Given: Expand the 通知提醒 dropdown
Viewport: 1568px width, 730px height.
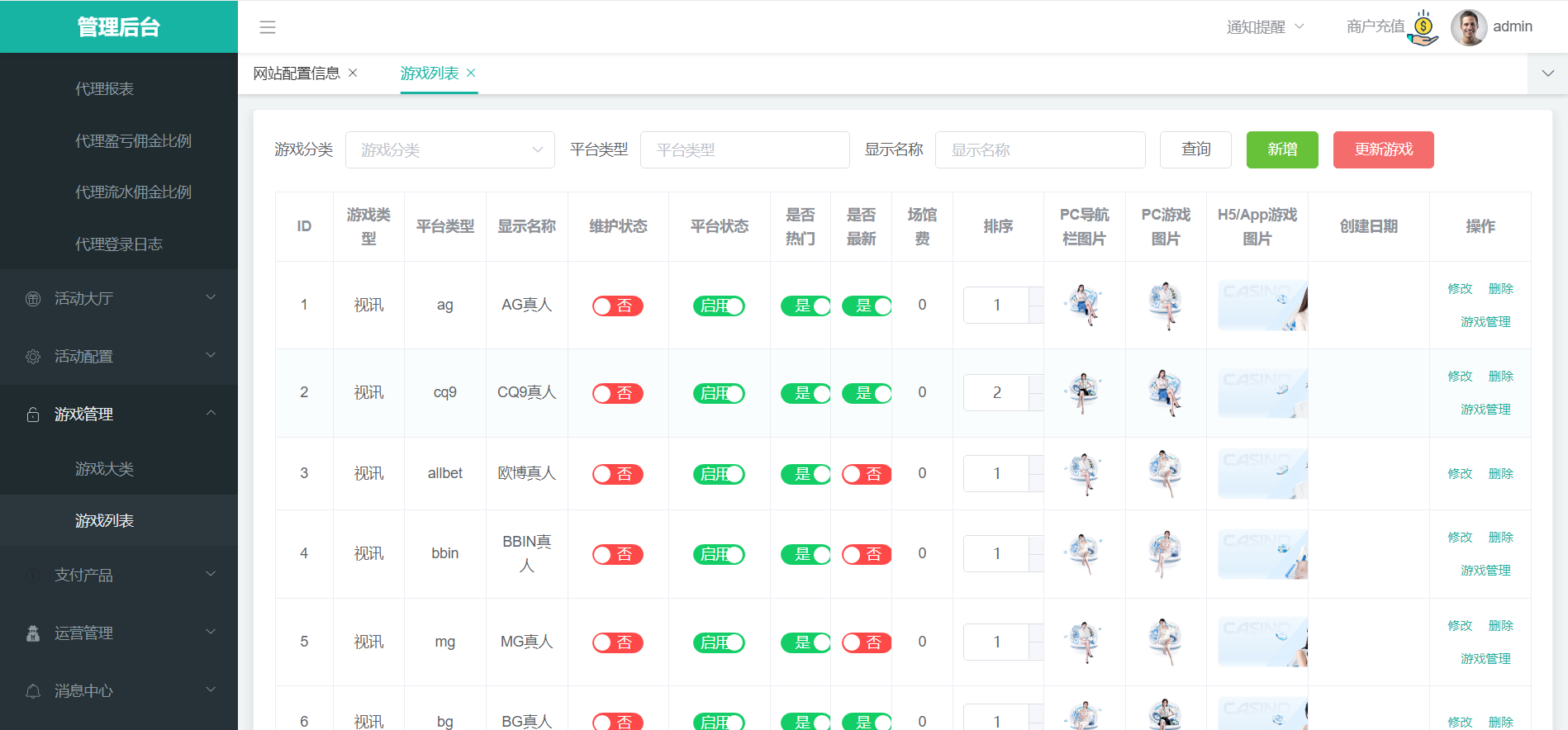Looking at the screenshot, I should [1265, 27].
